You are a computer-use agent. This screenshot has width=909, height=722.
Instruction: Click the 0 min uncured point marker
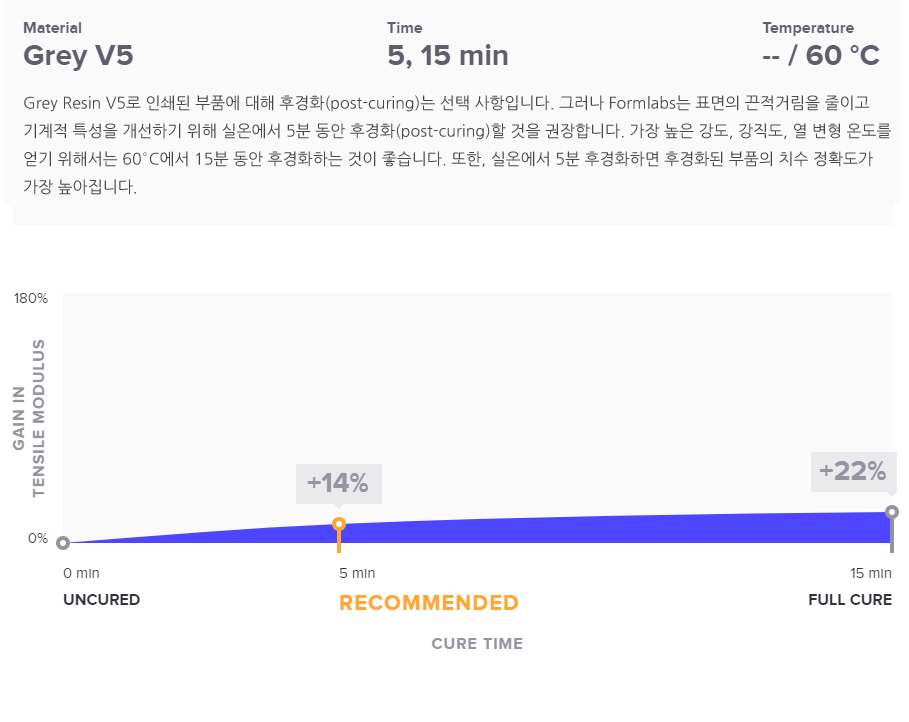click(63, 543)
